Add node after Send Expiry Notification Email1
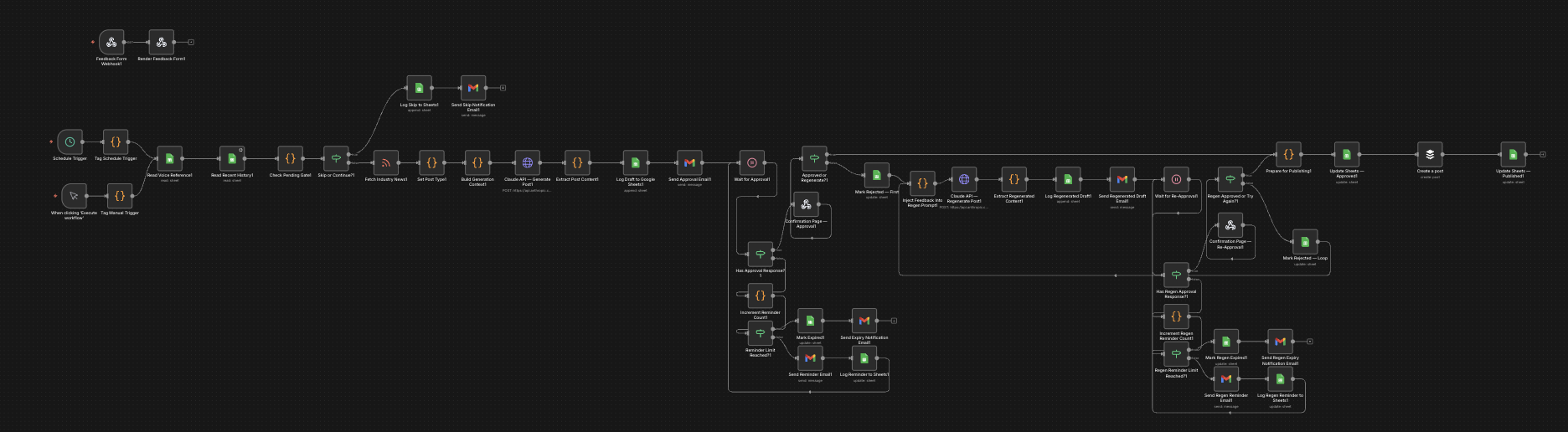 coord(894,321)
